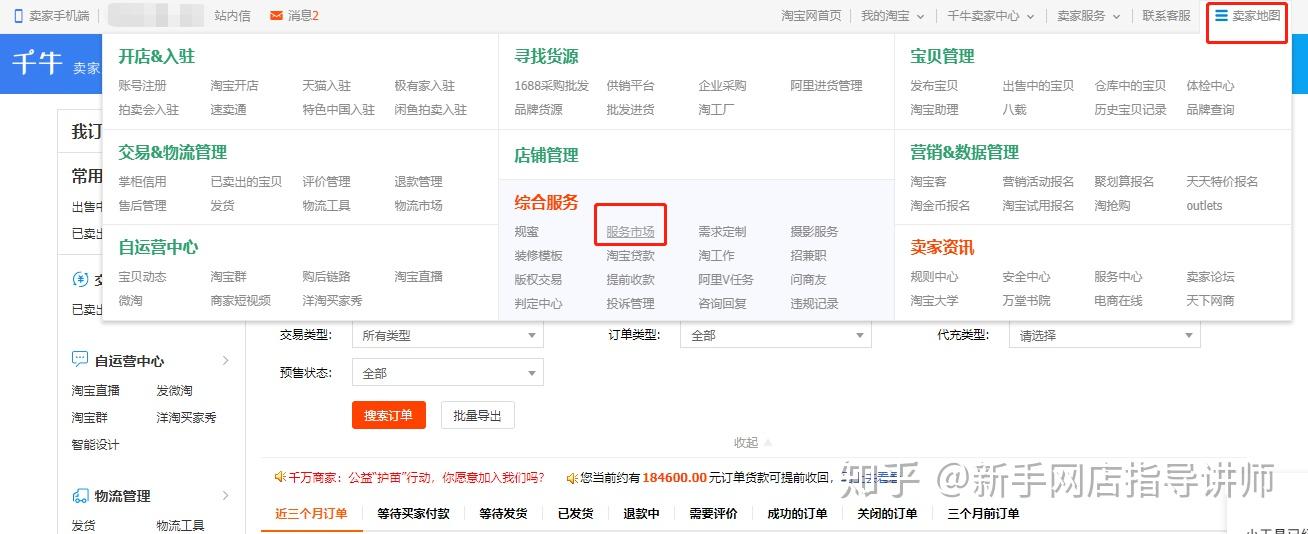The height and width of the screenshot is (534, 1308).
Task: Open 物流工具 in seller map
Action: 327,206
